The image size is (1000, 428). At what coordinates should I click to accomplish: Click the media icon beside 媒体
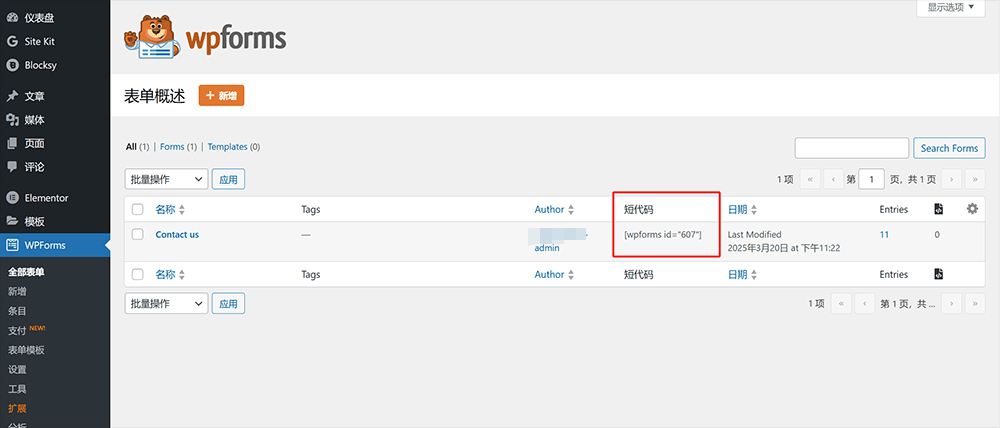click(11, 120)
